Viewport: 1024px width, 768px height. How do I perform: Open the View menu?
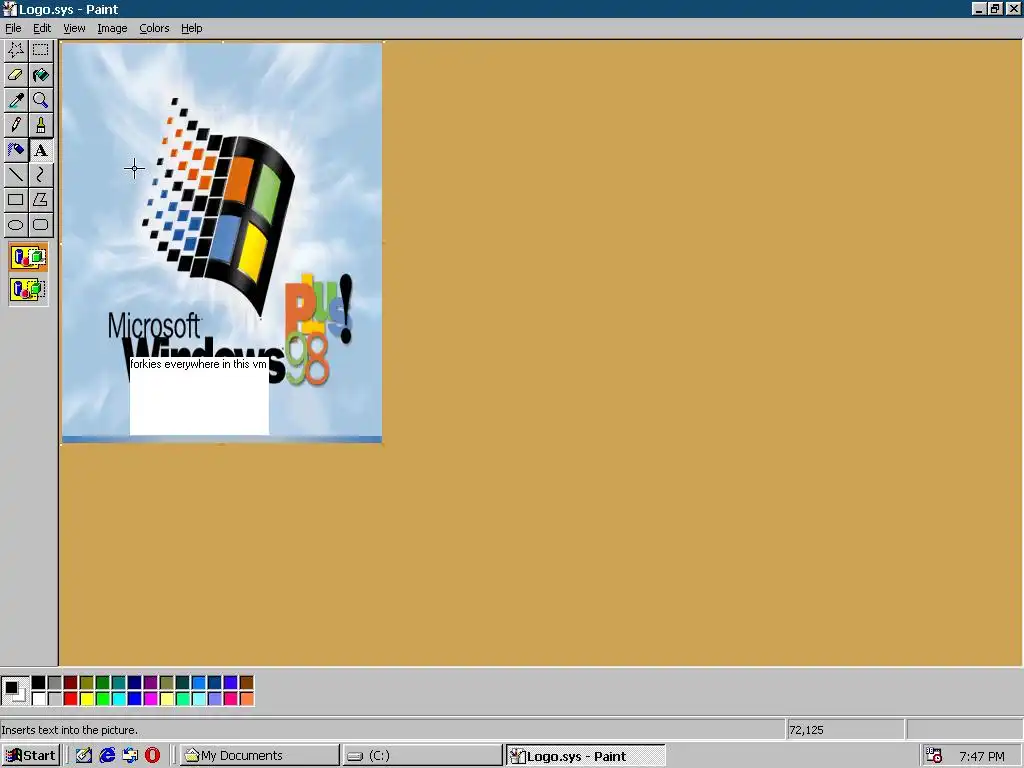(74, 28)
